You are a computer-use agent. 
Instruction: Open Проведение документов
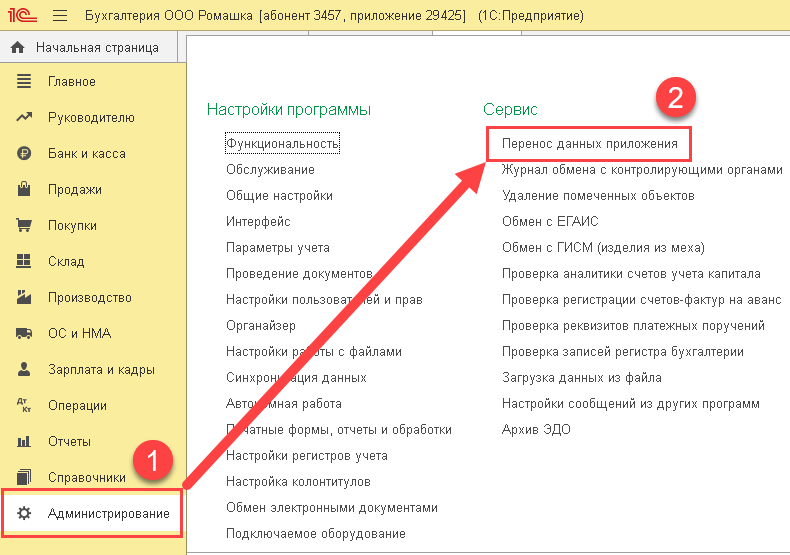tap(299, 274)
